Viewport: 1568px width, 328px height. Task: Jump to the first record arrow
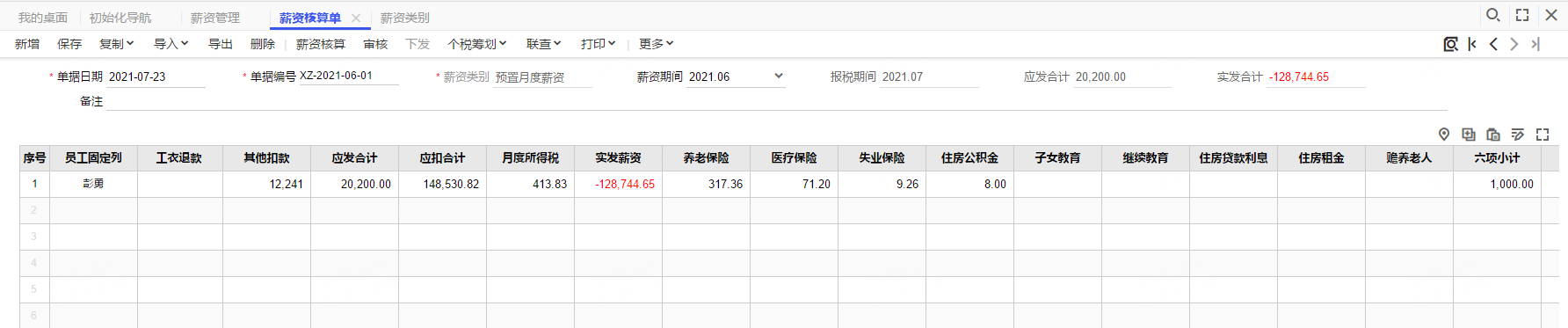(x=1472, y=44)
